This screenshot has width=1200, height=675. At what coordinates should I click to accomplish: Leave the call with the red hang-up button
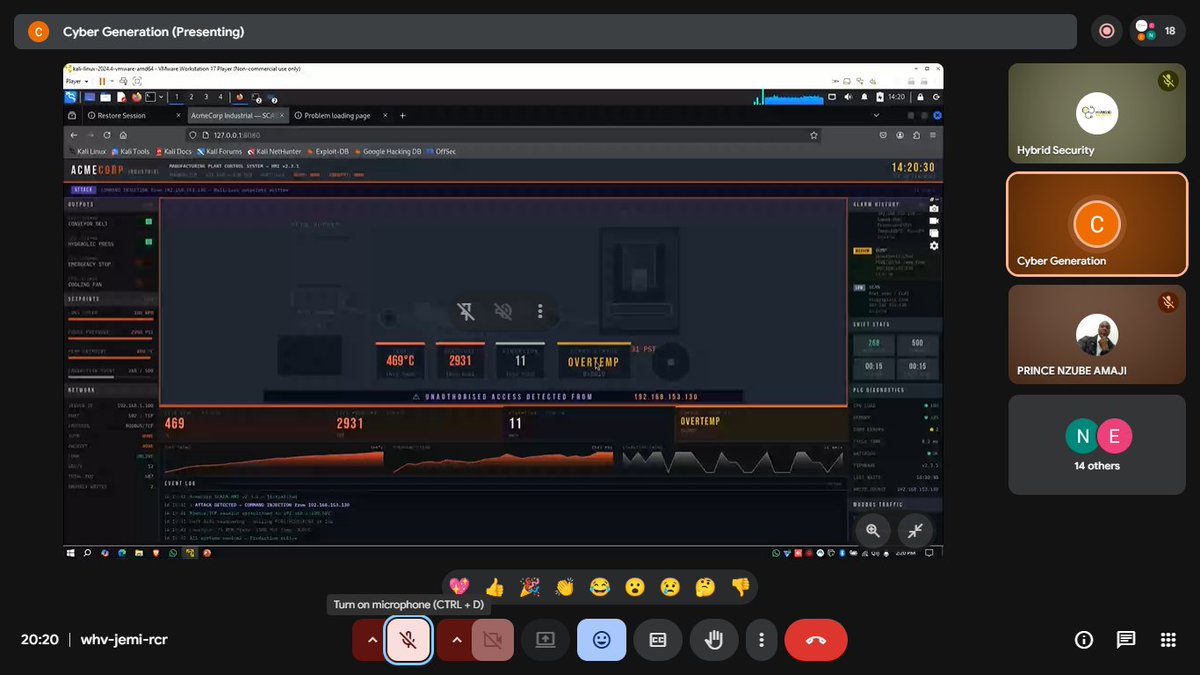point(816,640)
